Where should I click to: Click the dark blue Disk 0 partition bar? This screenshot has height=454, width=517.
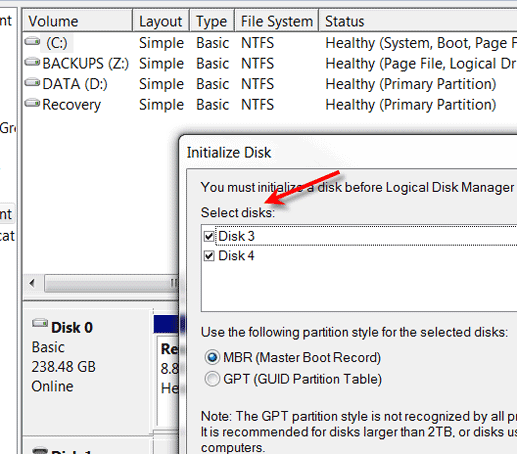tap(166, 324)
